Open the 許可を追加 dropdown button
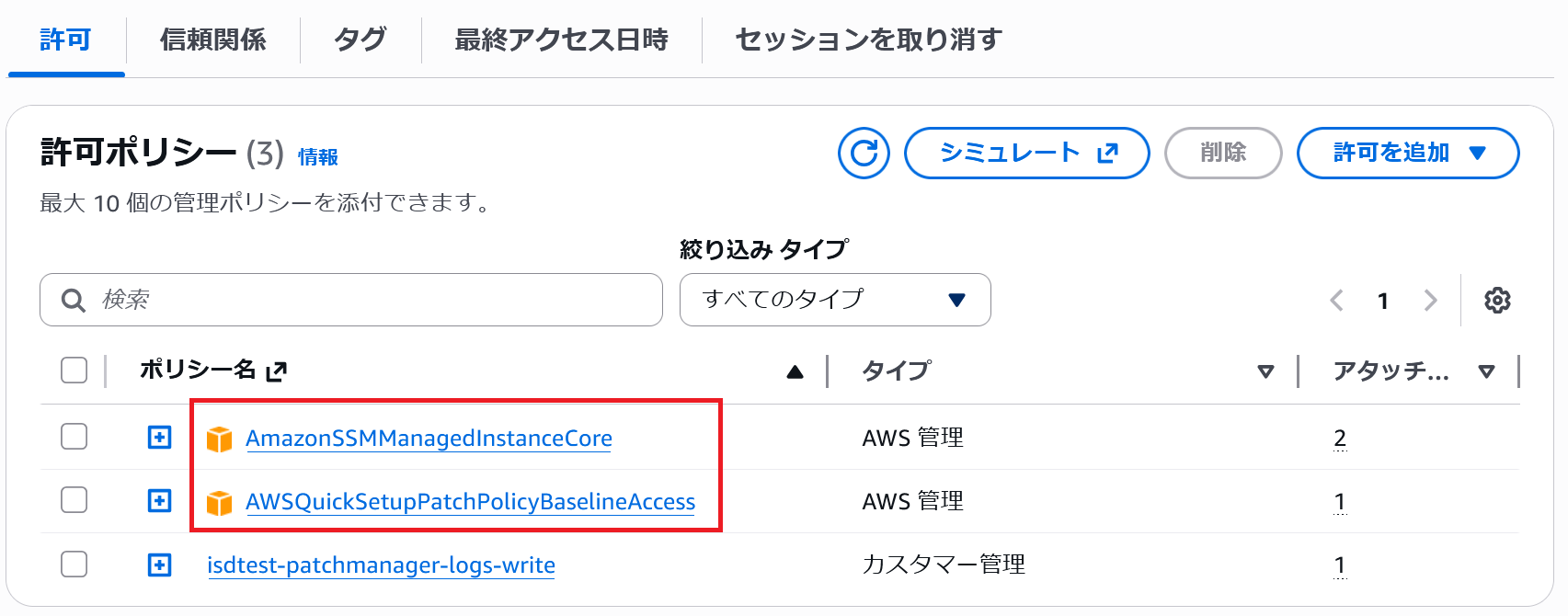Viewport: 1568px width, 616px height. click(1407, 153)
